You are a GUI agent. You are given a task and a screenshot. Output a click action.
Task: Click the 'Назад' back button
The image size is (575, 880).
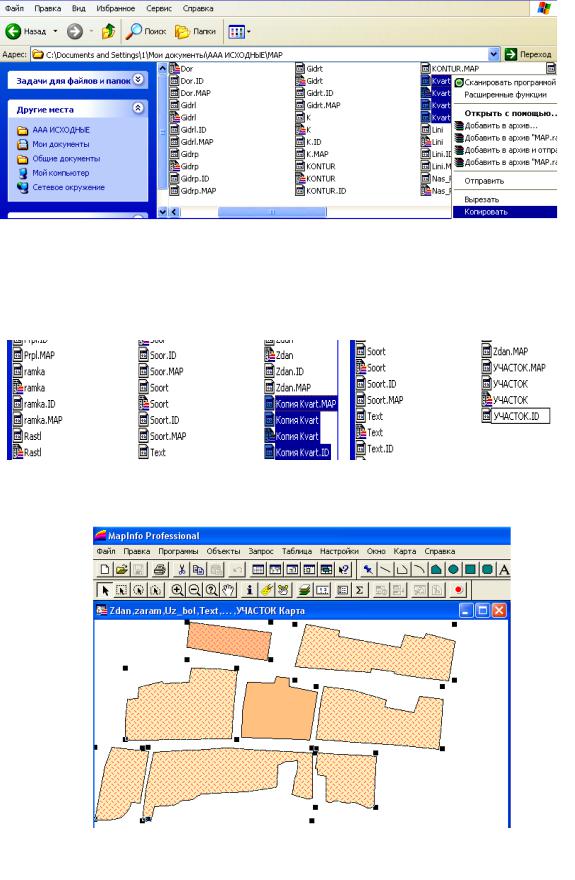coord(26,31)
